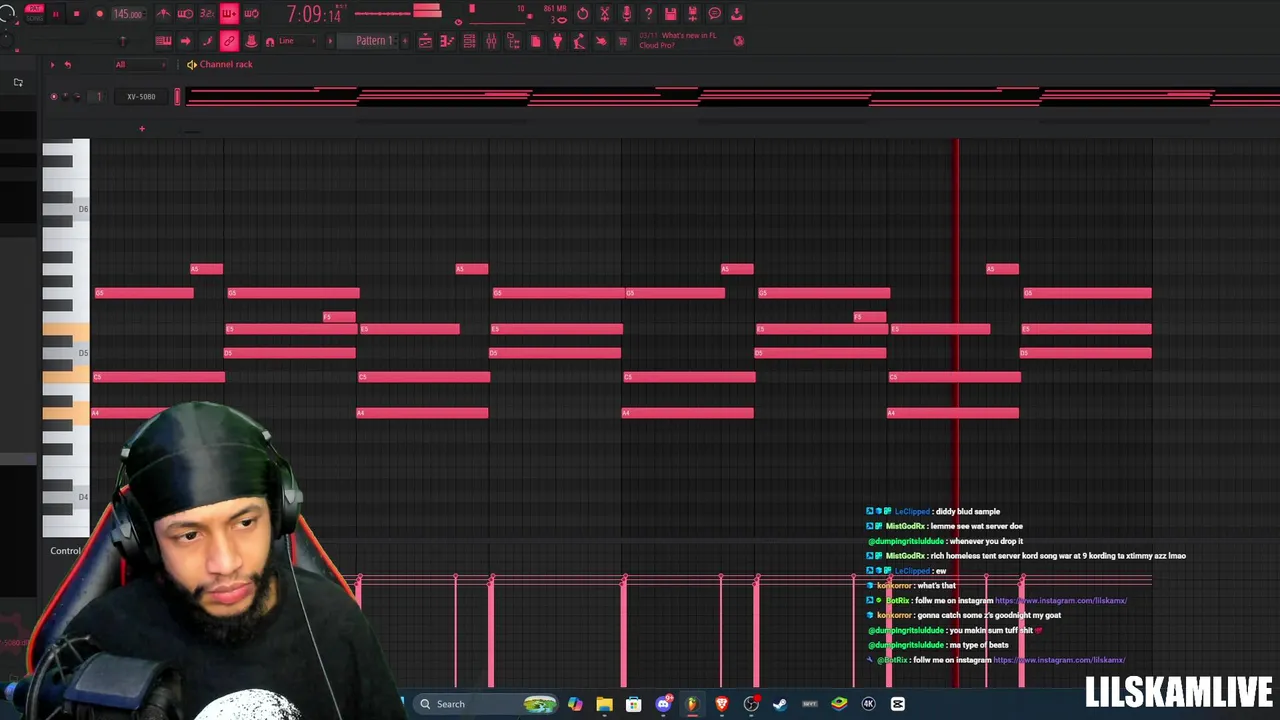
Task: Click the XV-5080 channel select indicator
Action: [177, 96]
